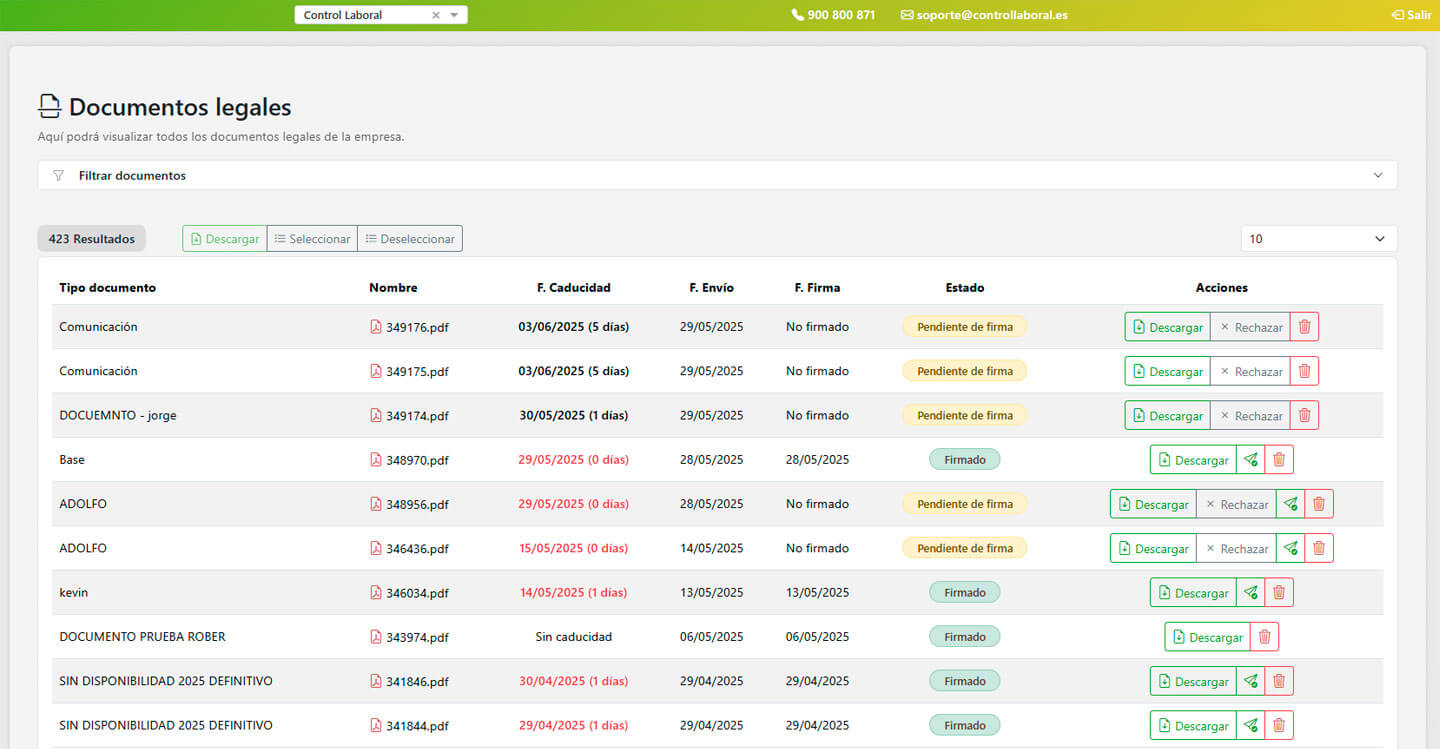Click the DOCUMENTO PRUEBA ROBER cell
Image resolution: width=1440 pixels, height=749 pixels.
tap(142, 637)
